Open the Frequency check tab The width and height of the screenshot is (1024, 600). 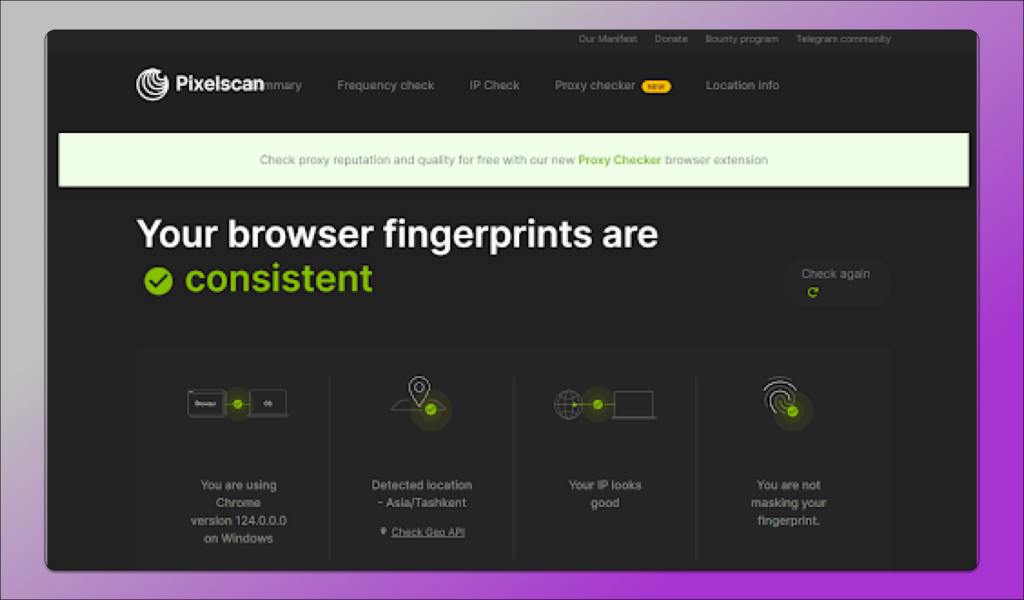pos(385,86)
